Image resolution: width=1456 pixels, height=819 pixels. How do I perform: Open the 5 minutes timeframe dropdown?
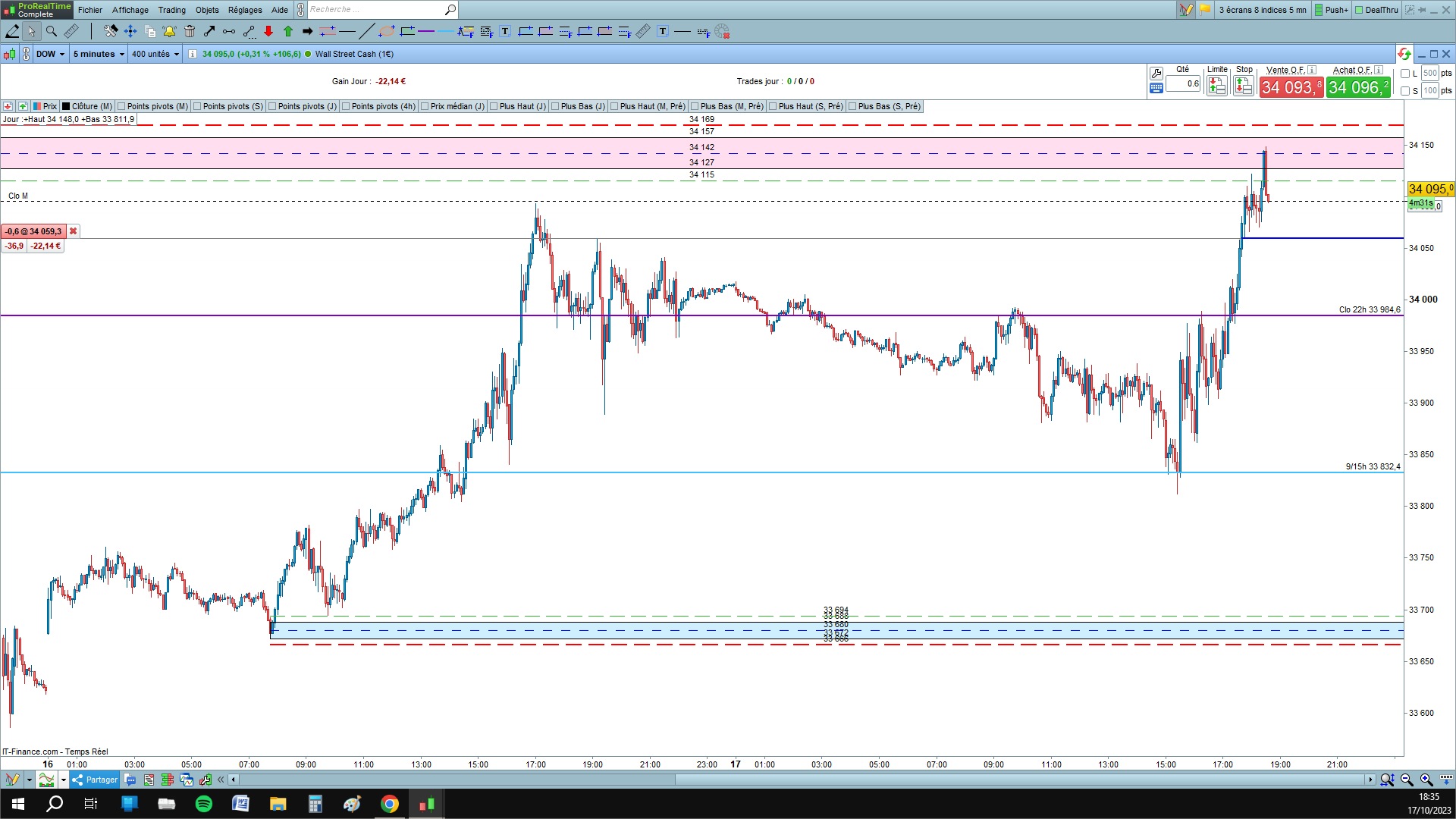pyautogui.click(x=99, y=54)
